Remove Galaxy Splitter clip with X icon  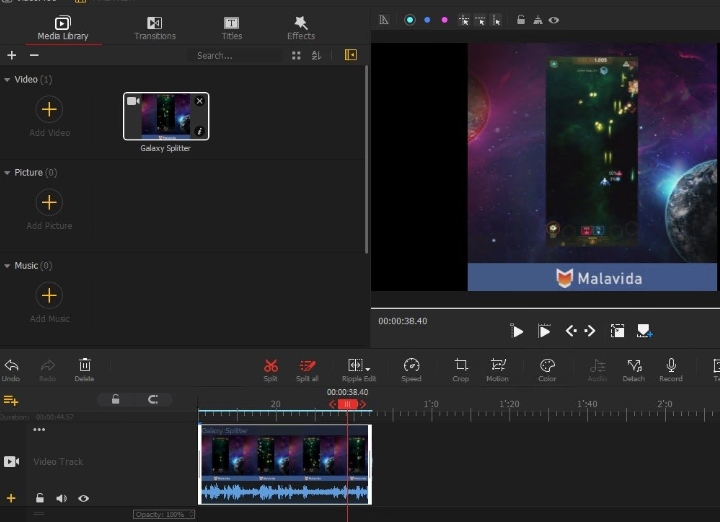pos(199,101)
